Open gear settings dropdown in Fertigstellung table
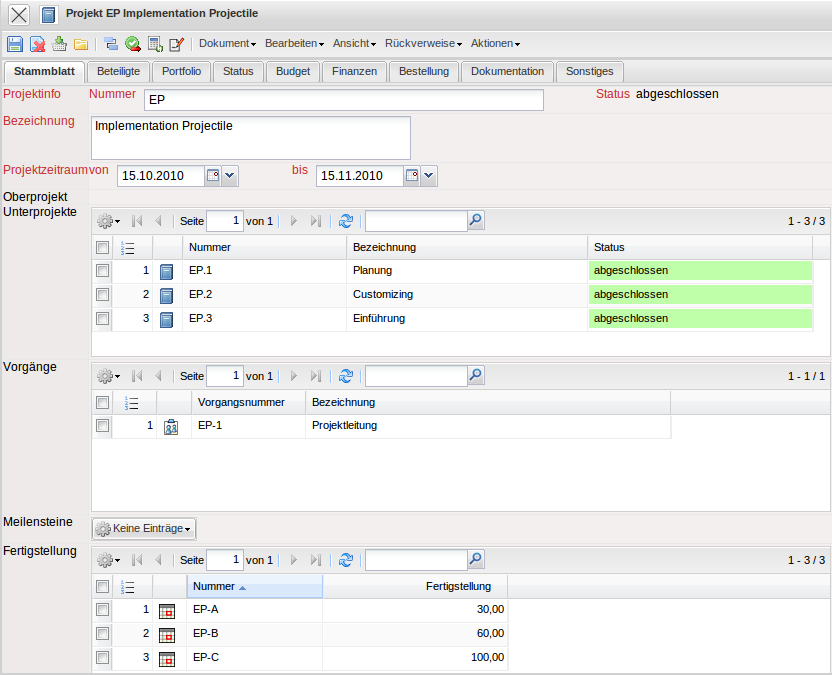Screen dimensions: 832x675 [108, 561]
